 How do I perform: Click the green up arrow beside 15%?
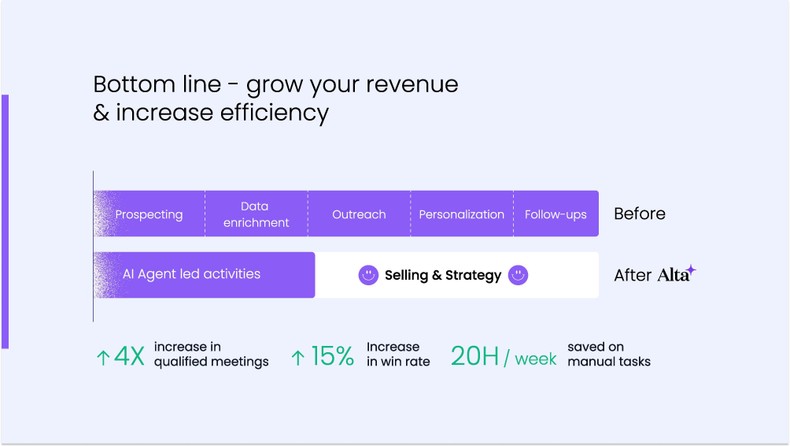297,355
